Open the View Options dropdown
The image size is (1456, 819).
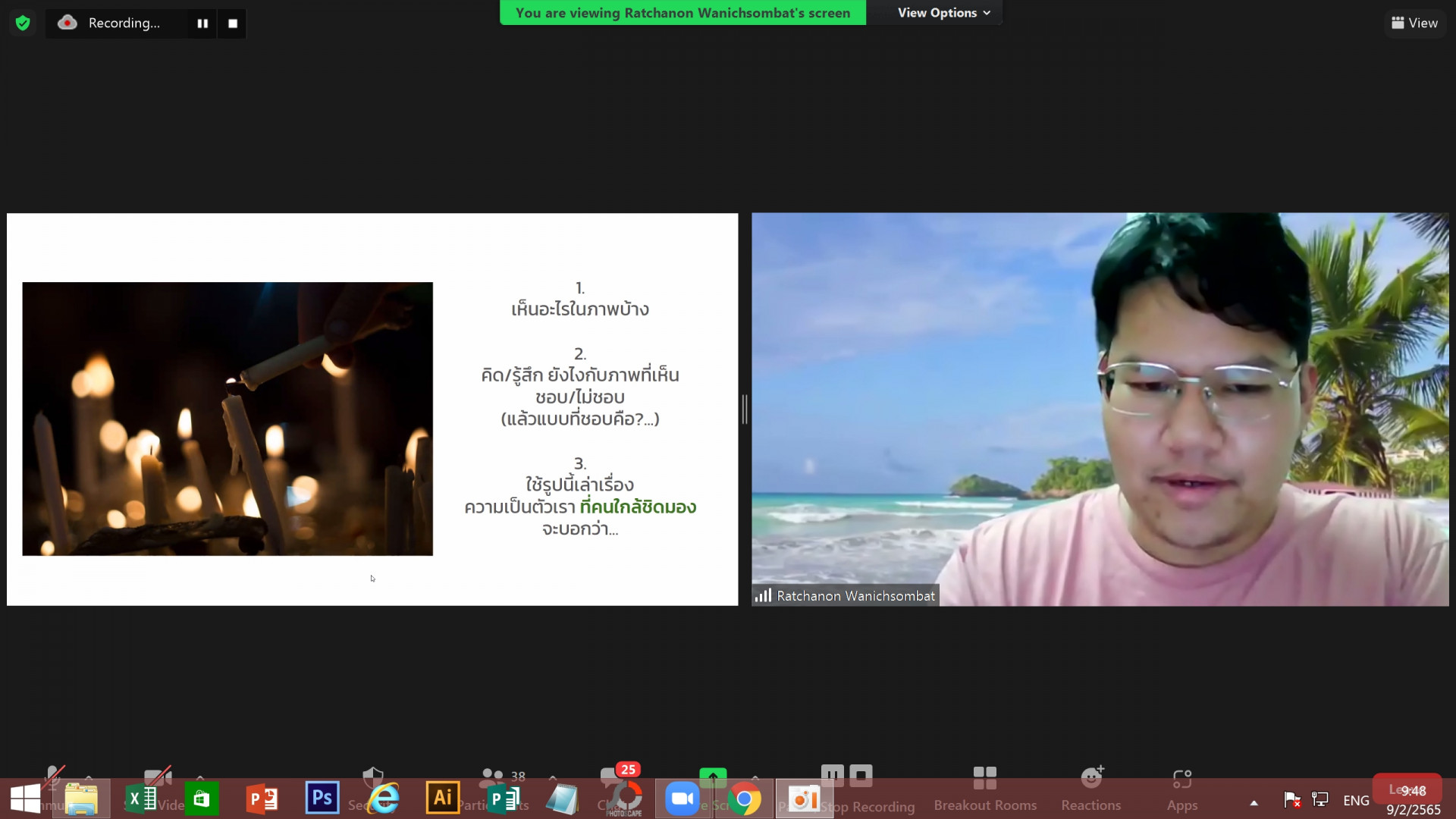click(x=943, y=13)
